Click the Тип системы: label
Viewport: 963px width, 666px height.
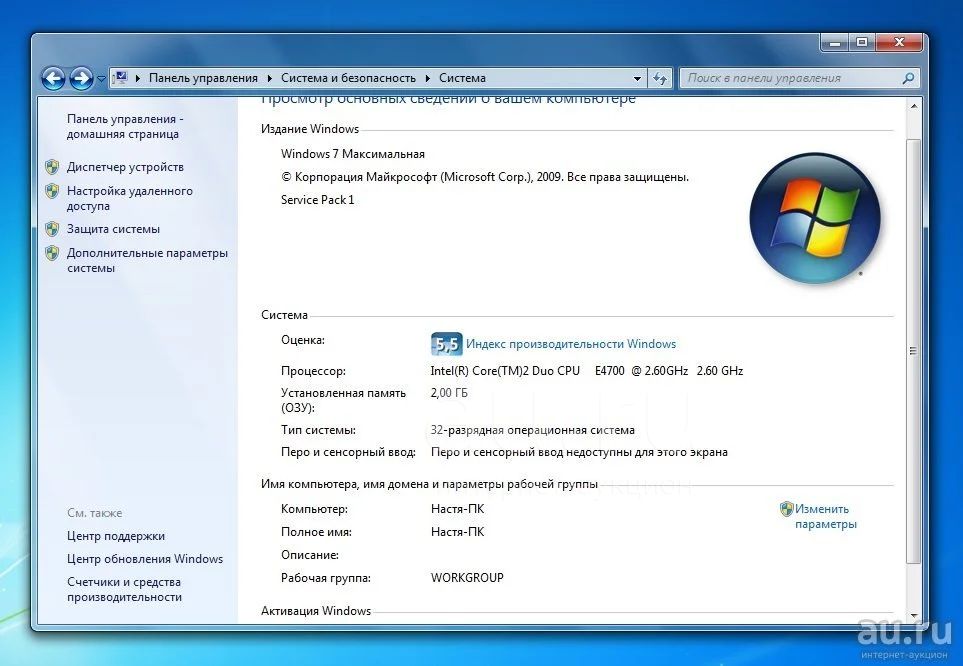point(318,430)
